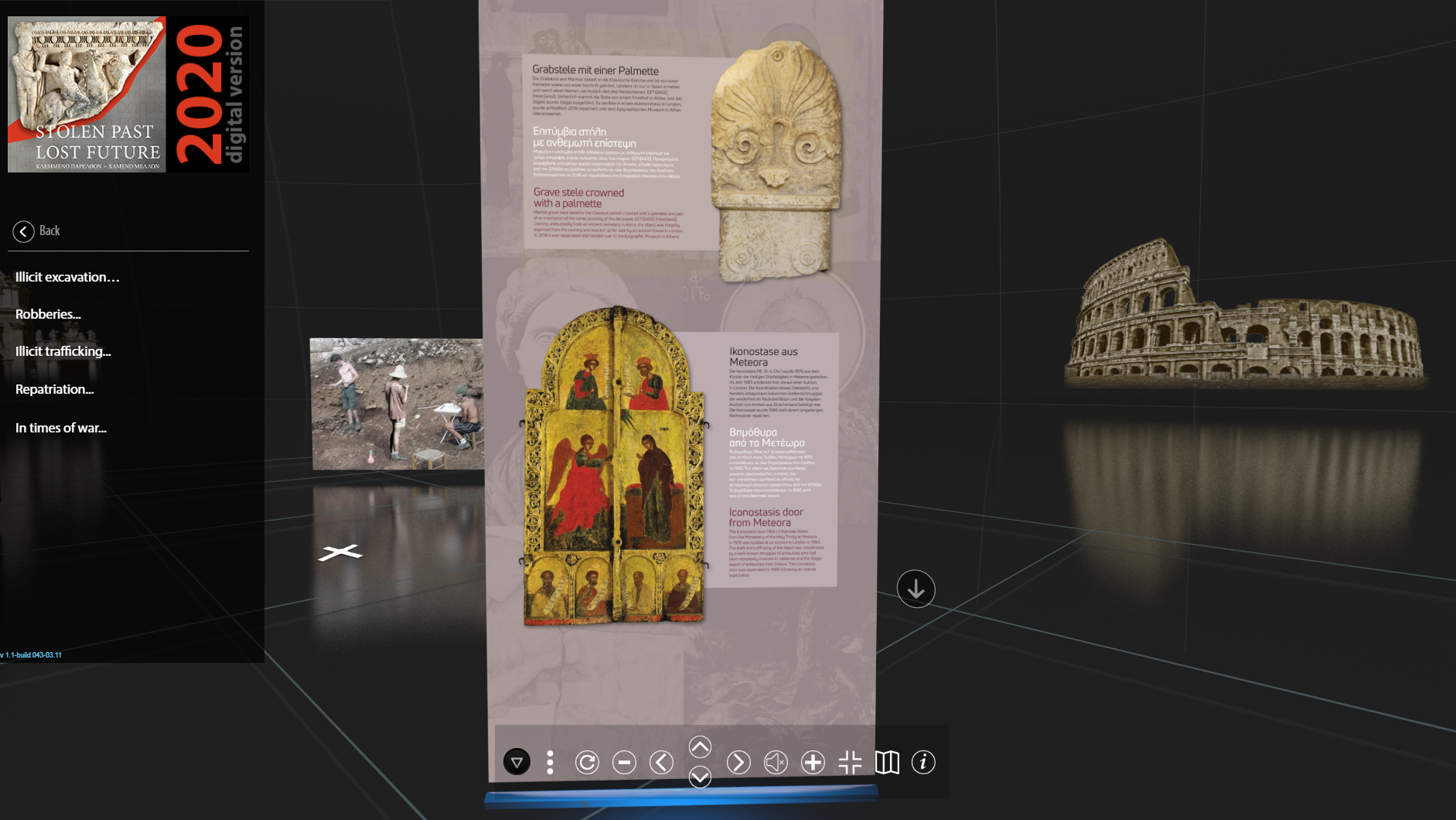Zoom out with the minus icon
Screen dimensions: 1456x820
click(624, 763)
